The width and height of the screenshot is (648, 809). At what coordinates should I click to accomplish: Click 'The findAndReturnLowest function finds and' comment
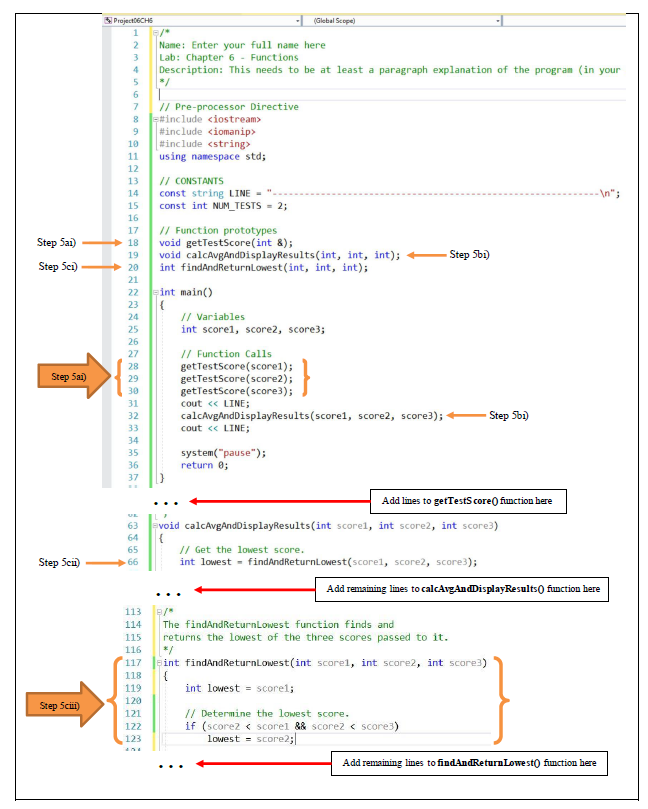tap(279, 625)
